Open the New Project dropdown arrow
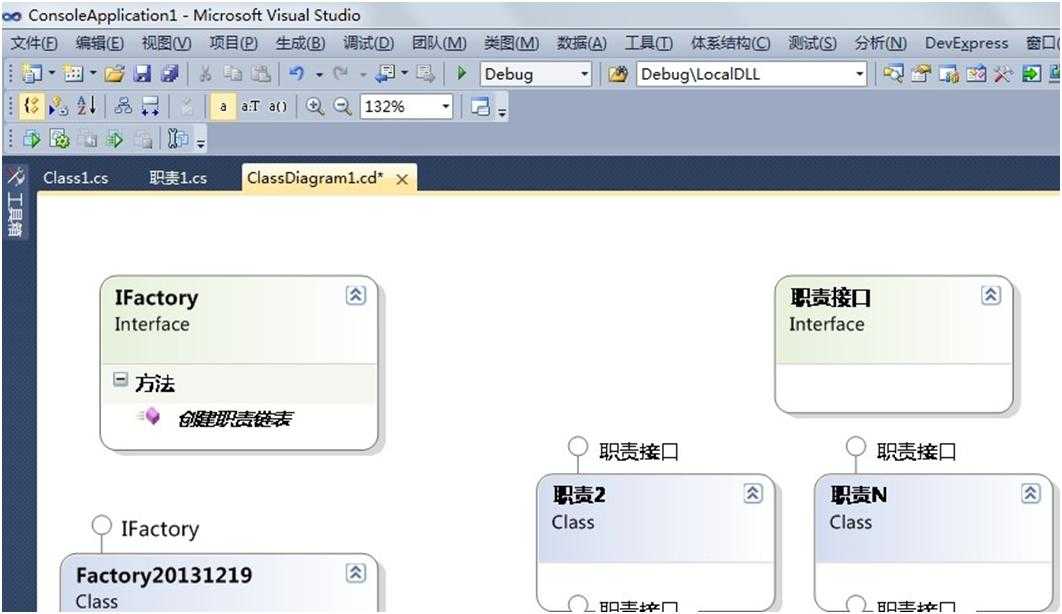Image resolution: width=1062 pixels, height=614 pixels. (x=51, y=73)
